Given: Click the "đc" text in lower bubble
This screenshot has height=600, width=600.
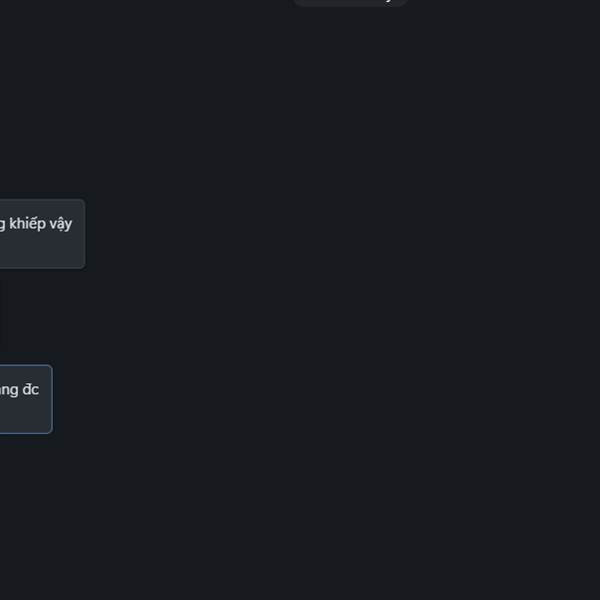Looking at the screenshot, I should coord(31,389).
